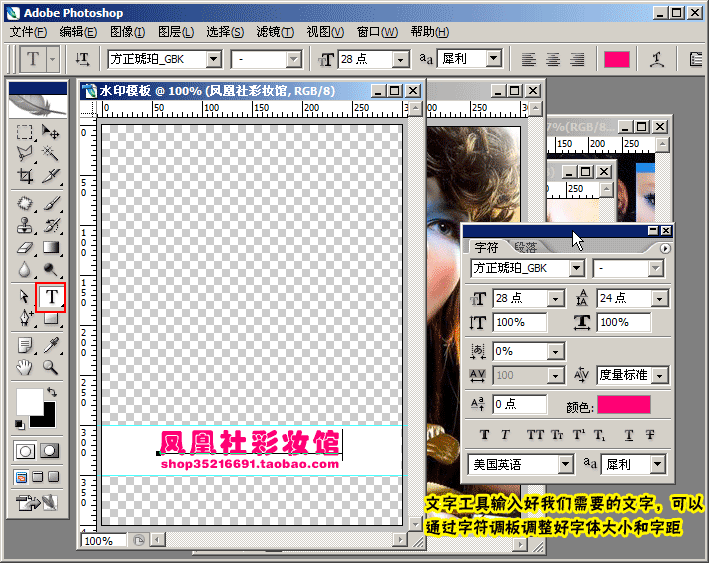Select the Polygonal Lasso tool
The width and height of the screenshot is (709, 563).
pos(24,153)
